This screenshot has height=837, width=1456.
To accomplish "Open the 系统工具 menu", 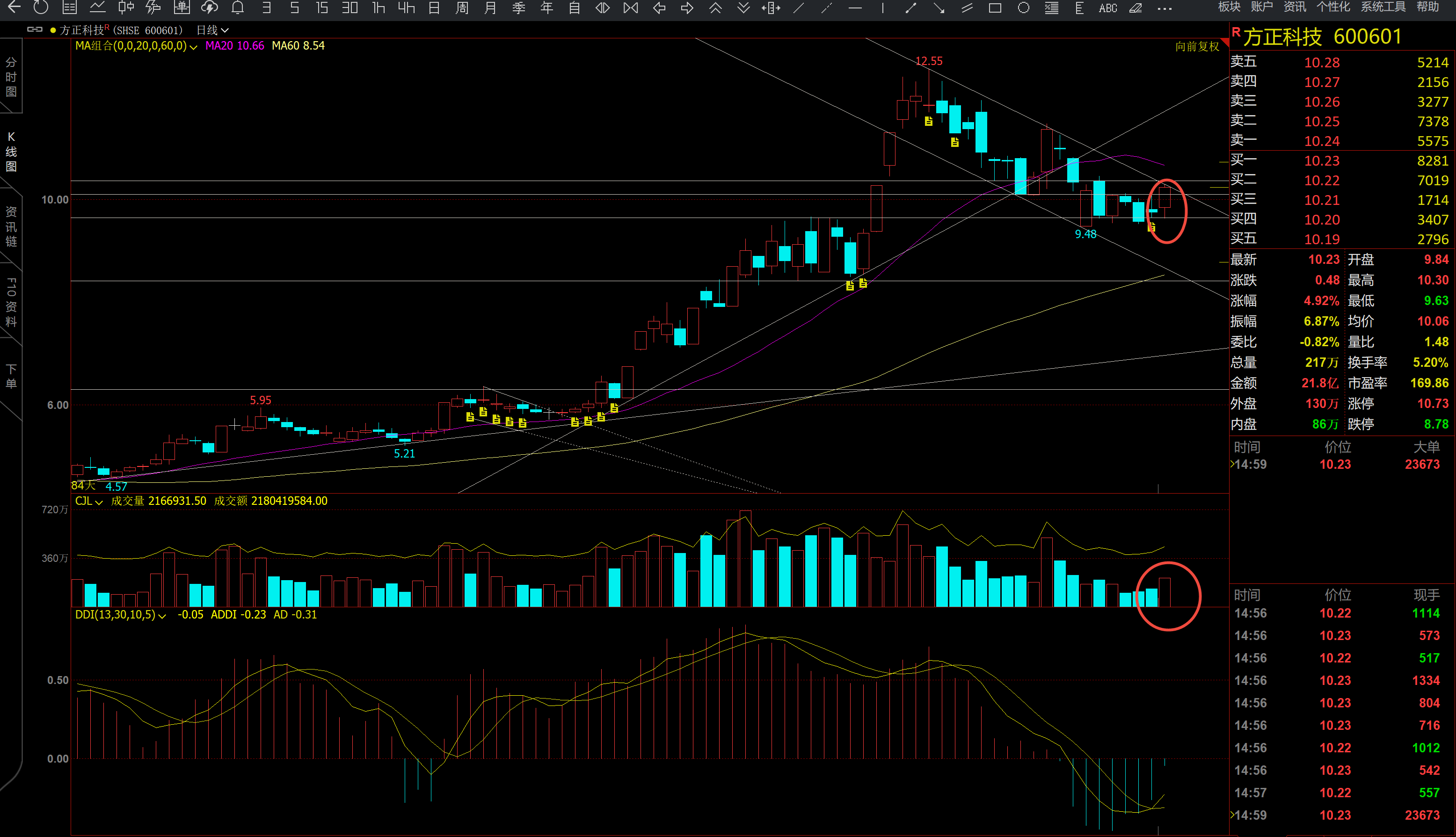I will (x=1383, y=7).
